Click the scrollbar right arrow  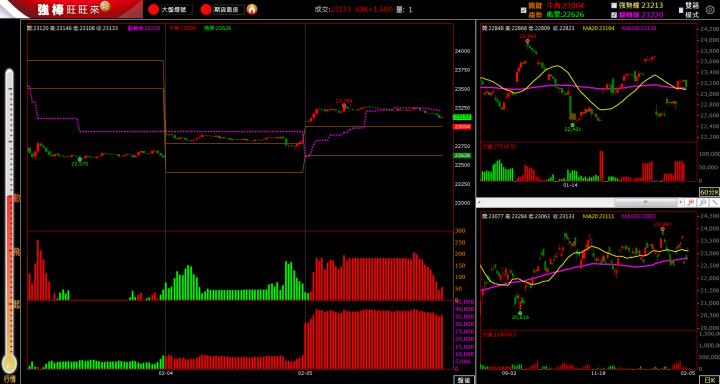[x=681, y=202]
